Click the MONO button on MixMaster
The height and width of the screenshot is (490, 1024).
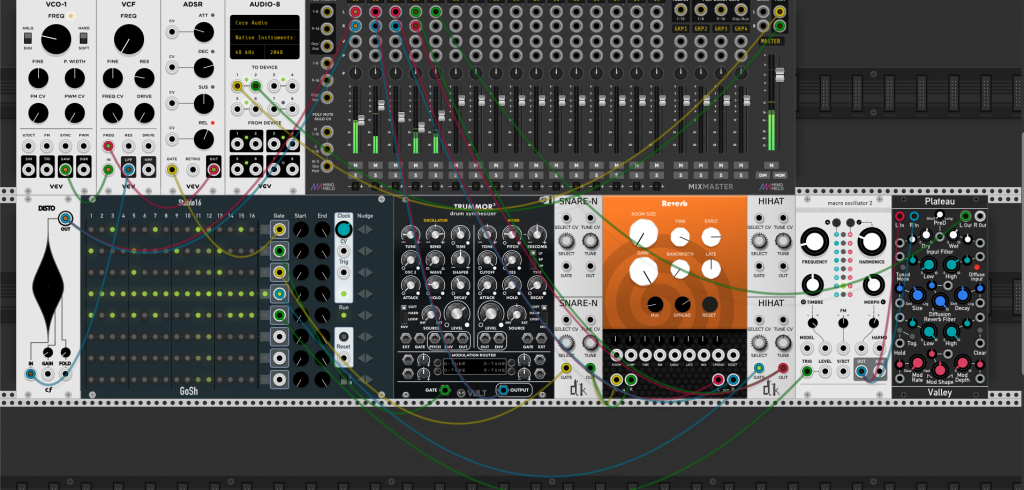pyautogui.click(x=780, y=175)
